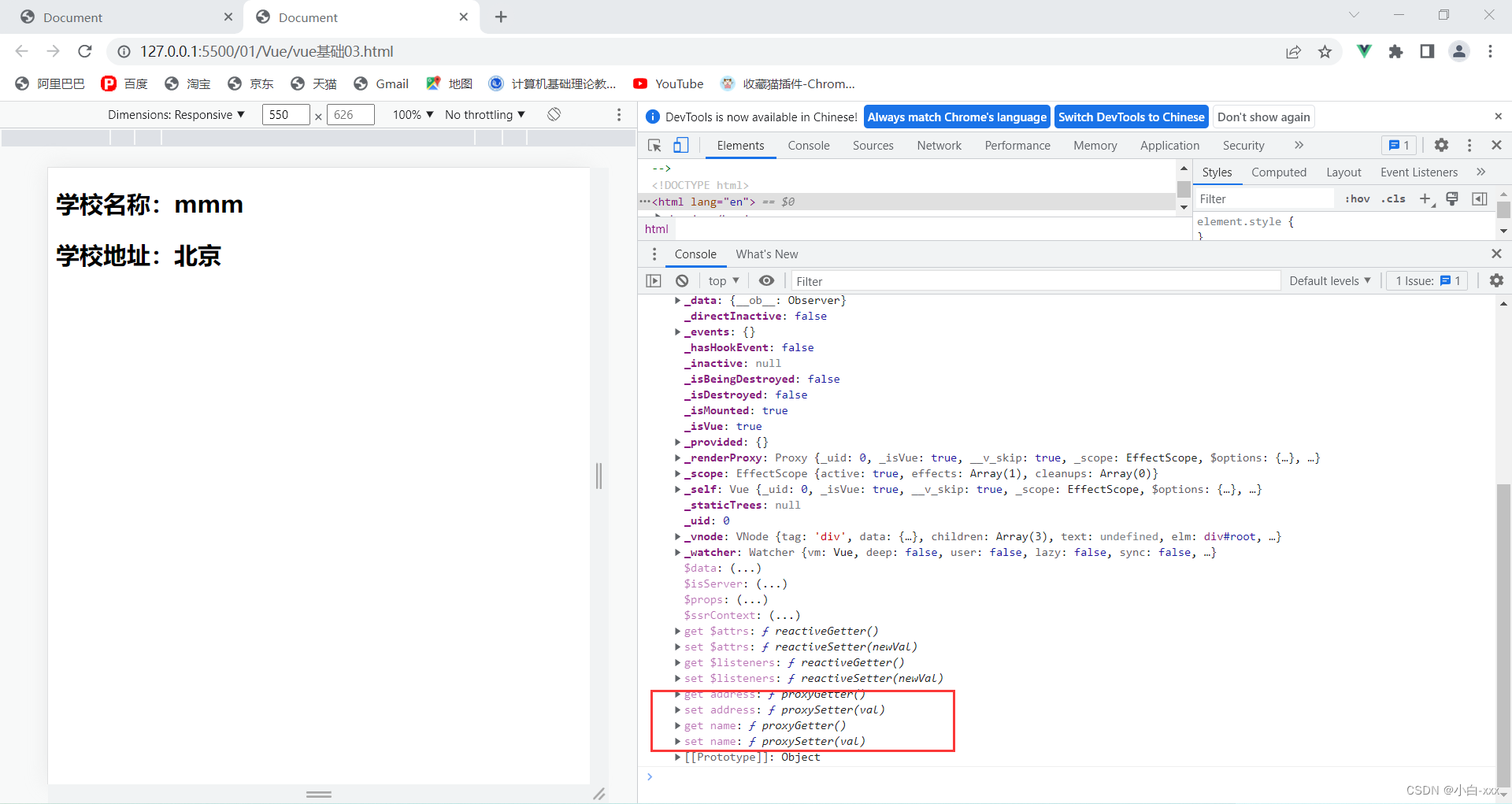Show console sidebar icon
This screenshot has height=804, width=1512.
pyautogui.click(x=654, y=280)
